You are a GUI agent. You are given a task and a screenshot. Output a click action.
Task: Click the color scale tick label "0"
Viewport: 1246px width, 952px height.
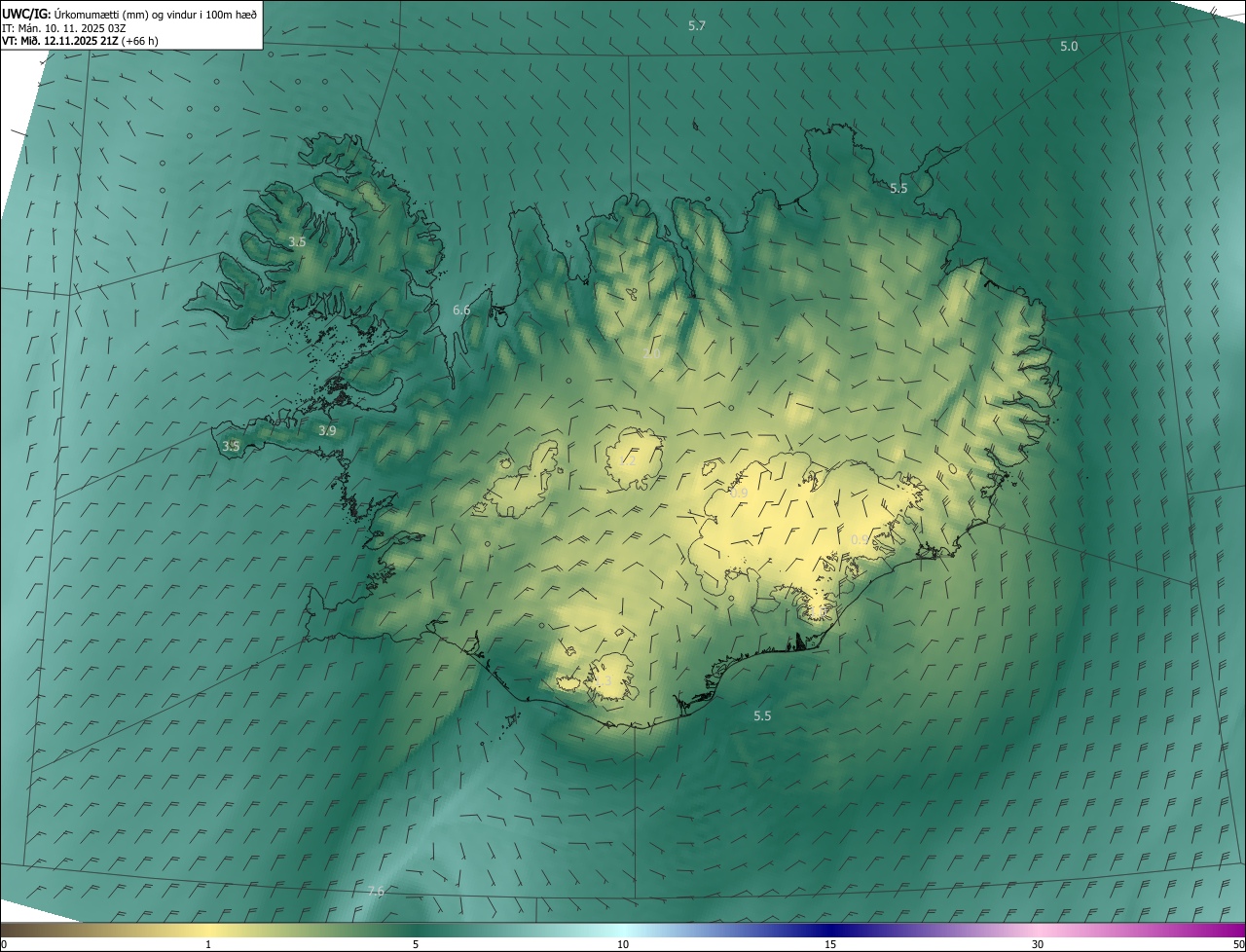coord(4,945)
